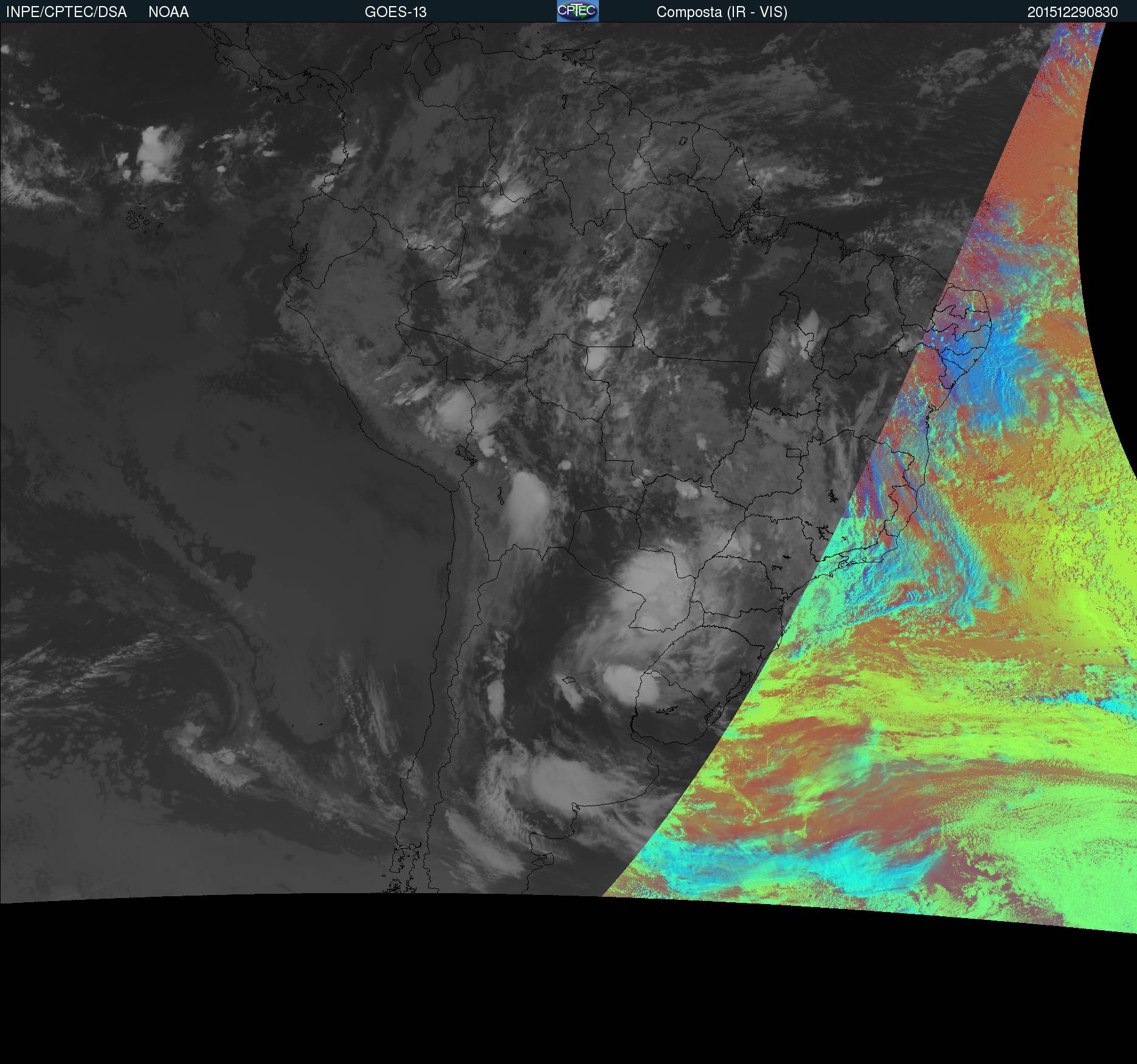Click the Lake Titicaca outline

[466, 454]
